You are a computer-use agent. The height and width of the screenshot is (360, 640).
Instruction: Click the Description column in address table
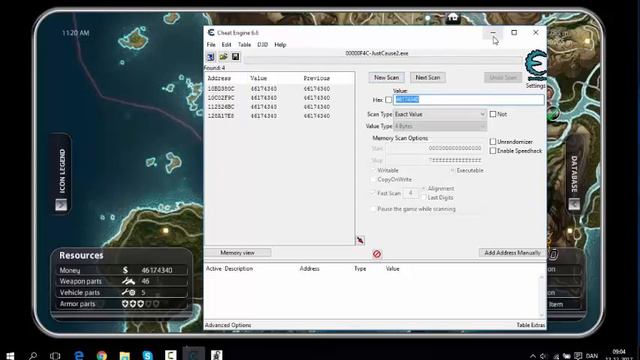point(239,269)
